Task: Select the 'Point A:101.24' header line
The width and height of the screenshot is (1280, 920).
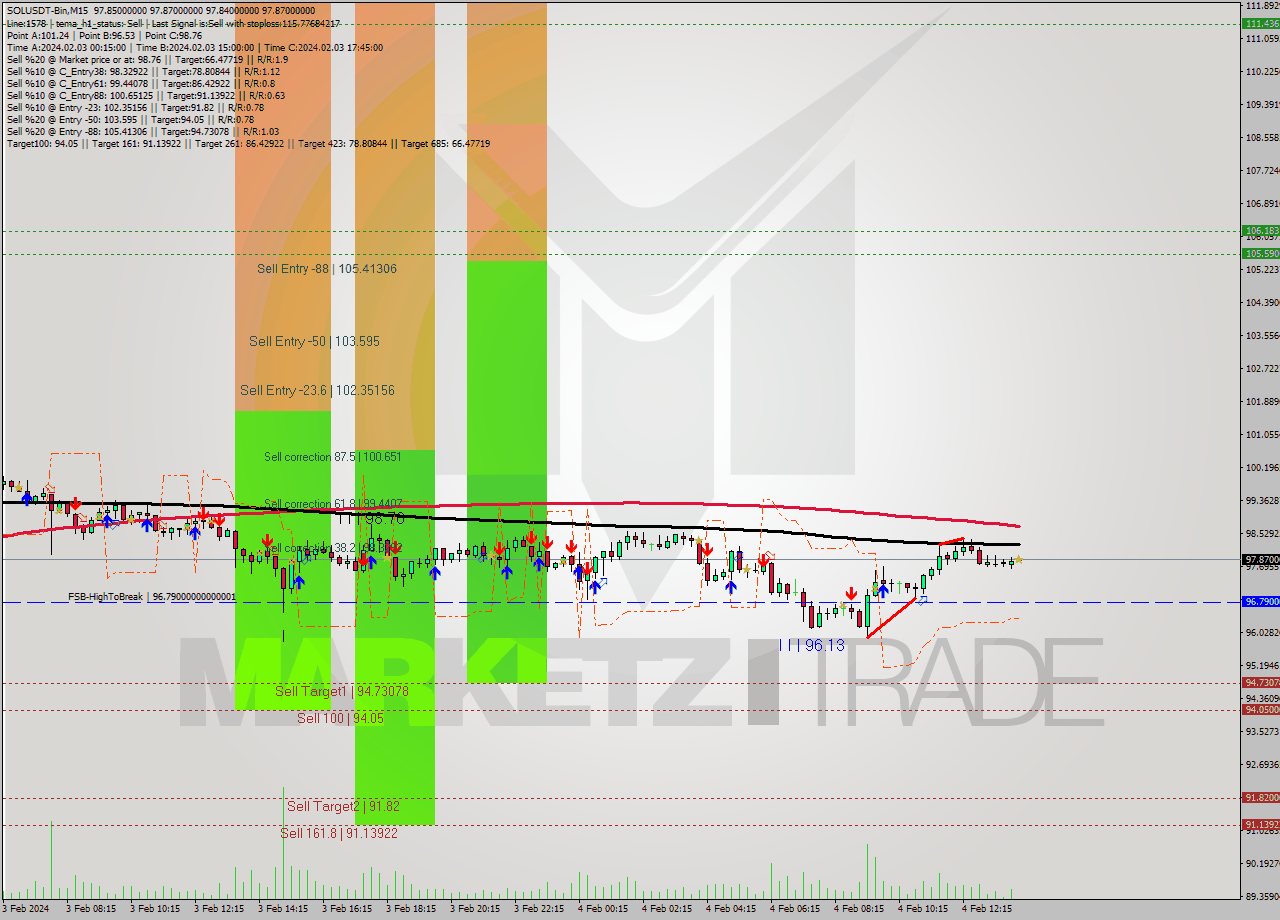Action: click(x=104, y=35)
